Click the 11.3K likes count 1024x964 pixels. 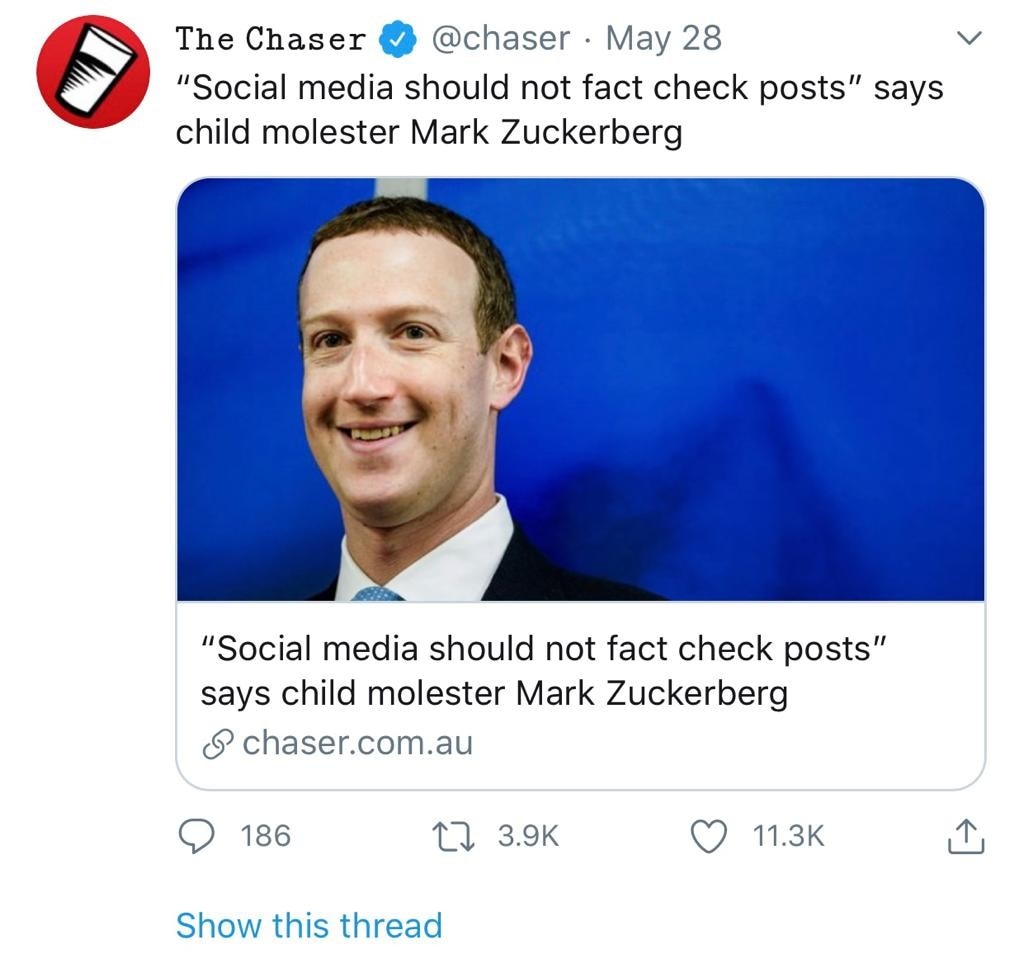pyautogui.click(x=788, y=836)
